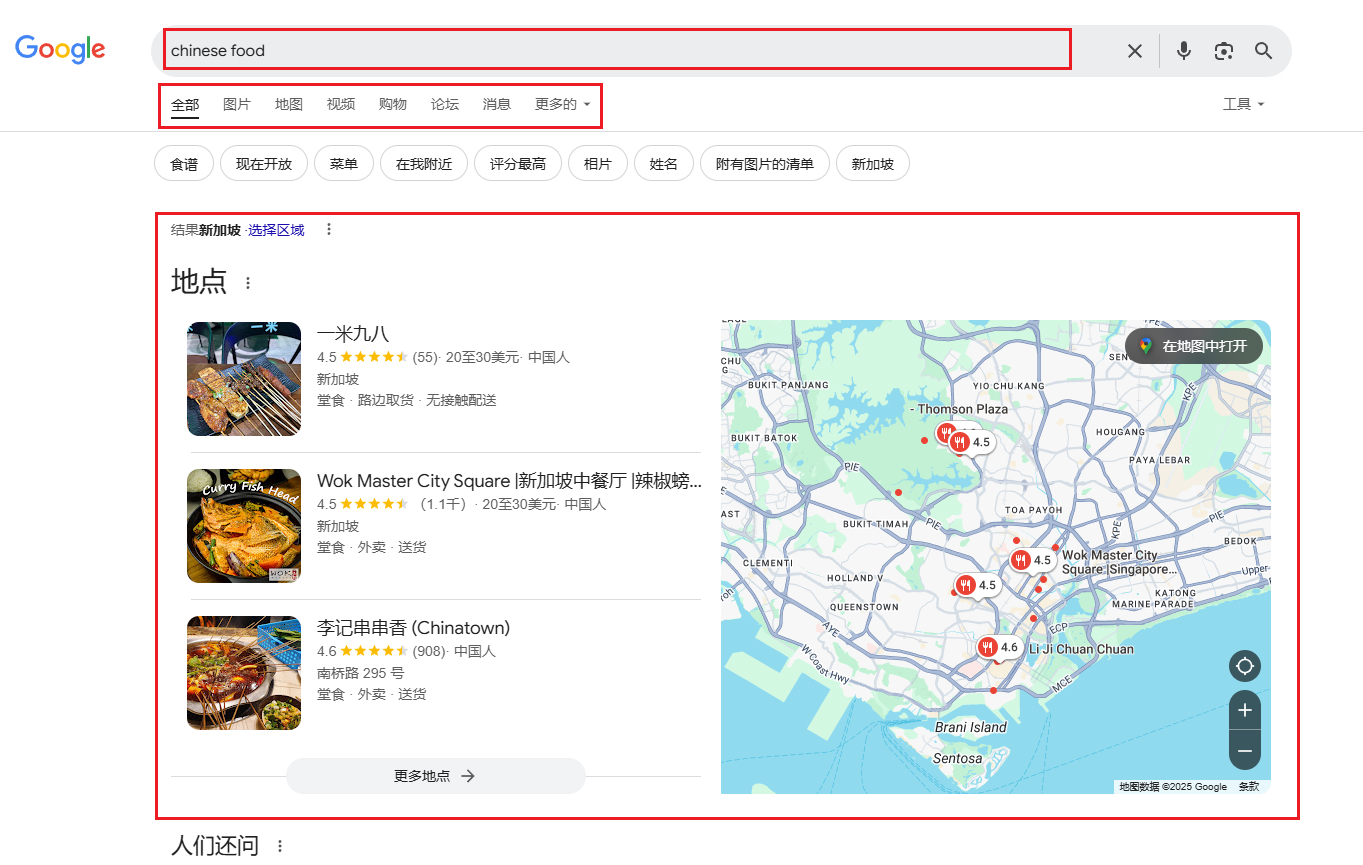Open the Wok Master City Square listing
This screenshot has height=865, width=1363.
509,481
